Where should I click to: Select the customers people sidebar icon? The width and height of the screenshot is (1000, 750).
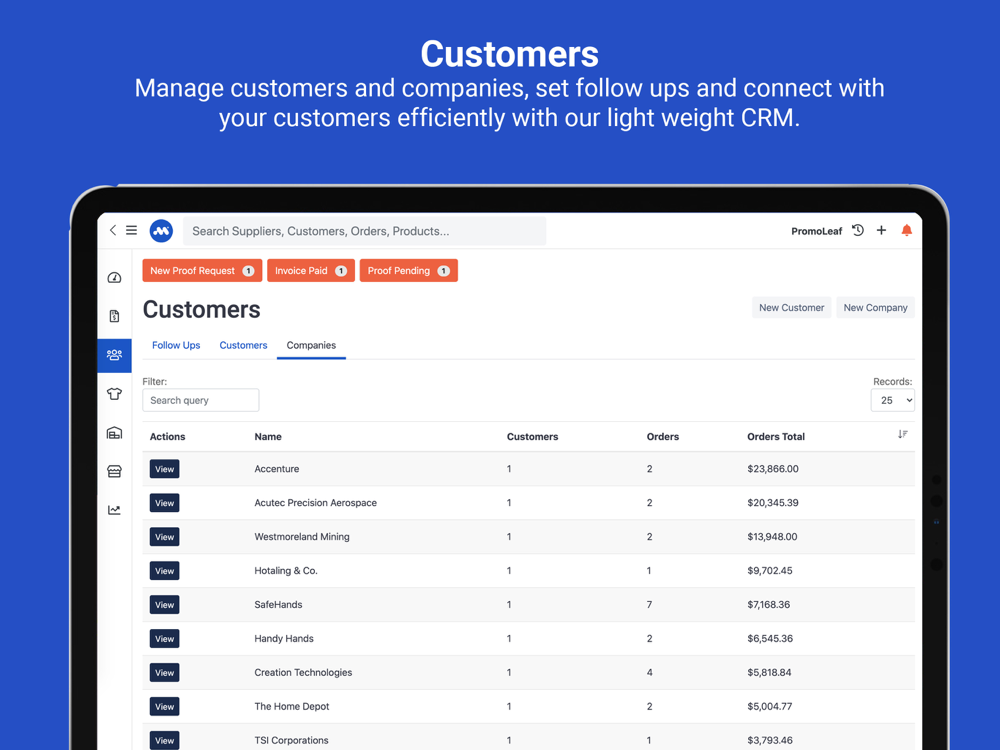pos(114,355)
